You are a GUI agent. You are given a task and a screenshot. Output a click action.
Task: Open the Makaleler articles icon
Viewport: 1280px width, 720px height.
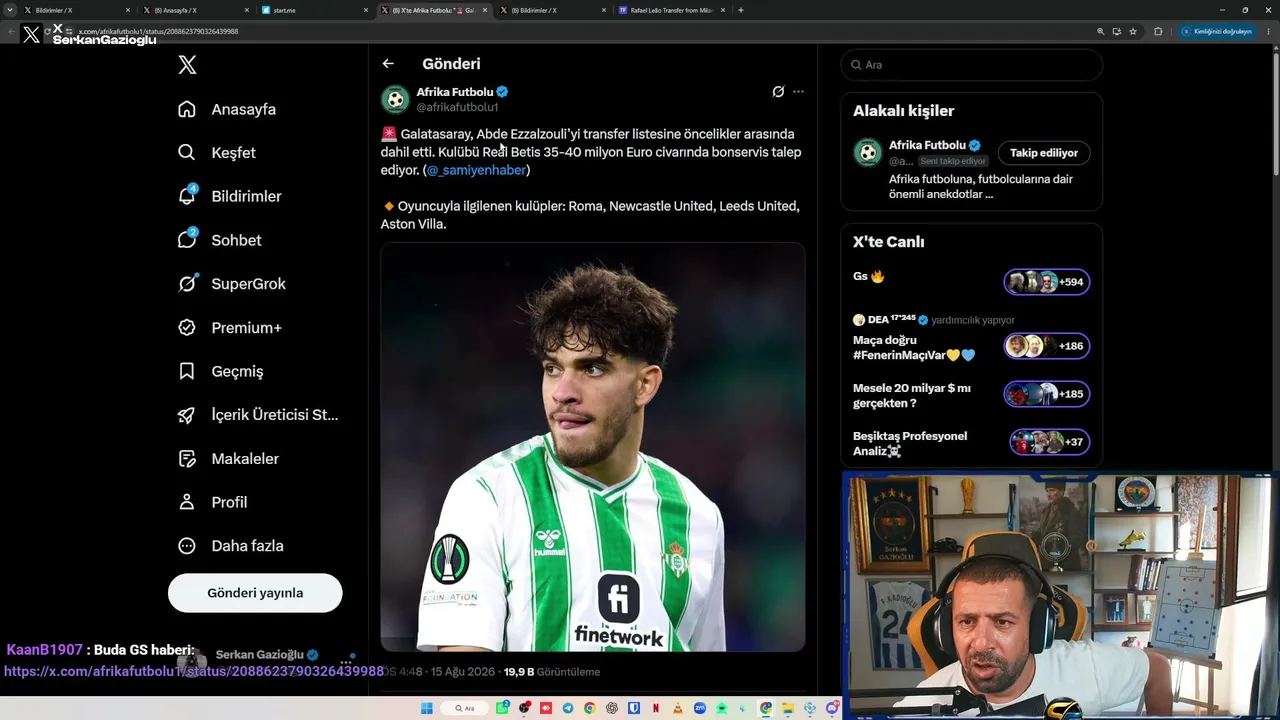point(187,459)
